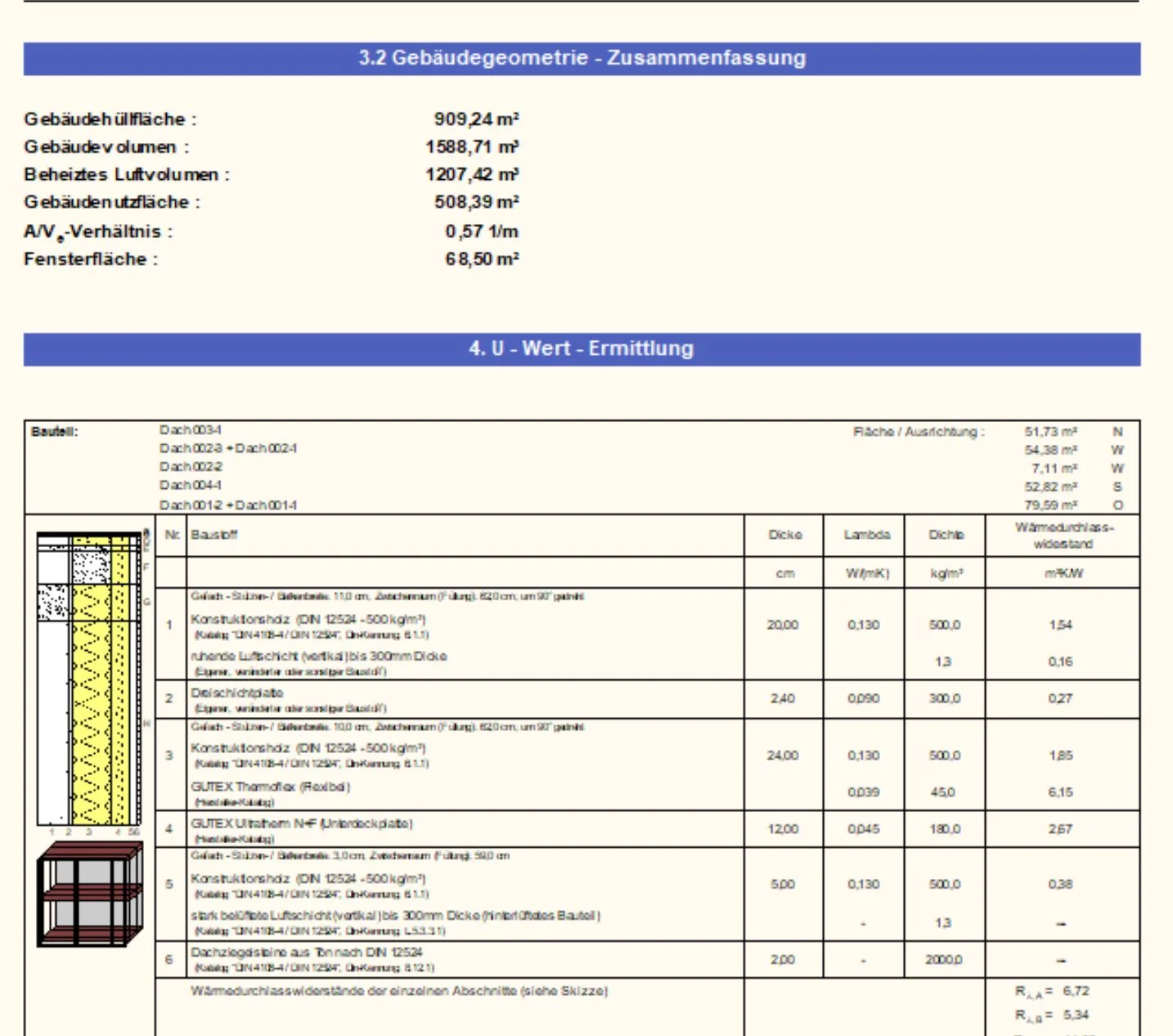Select the GUTEX Ultratherm N+F row

click(x=647, y=830)
